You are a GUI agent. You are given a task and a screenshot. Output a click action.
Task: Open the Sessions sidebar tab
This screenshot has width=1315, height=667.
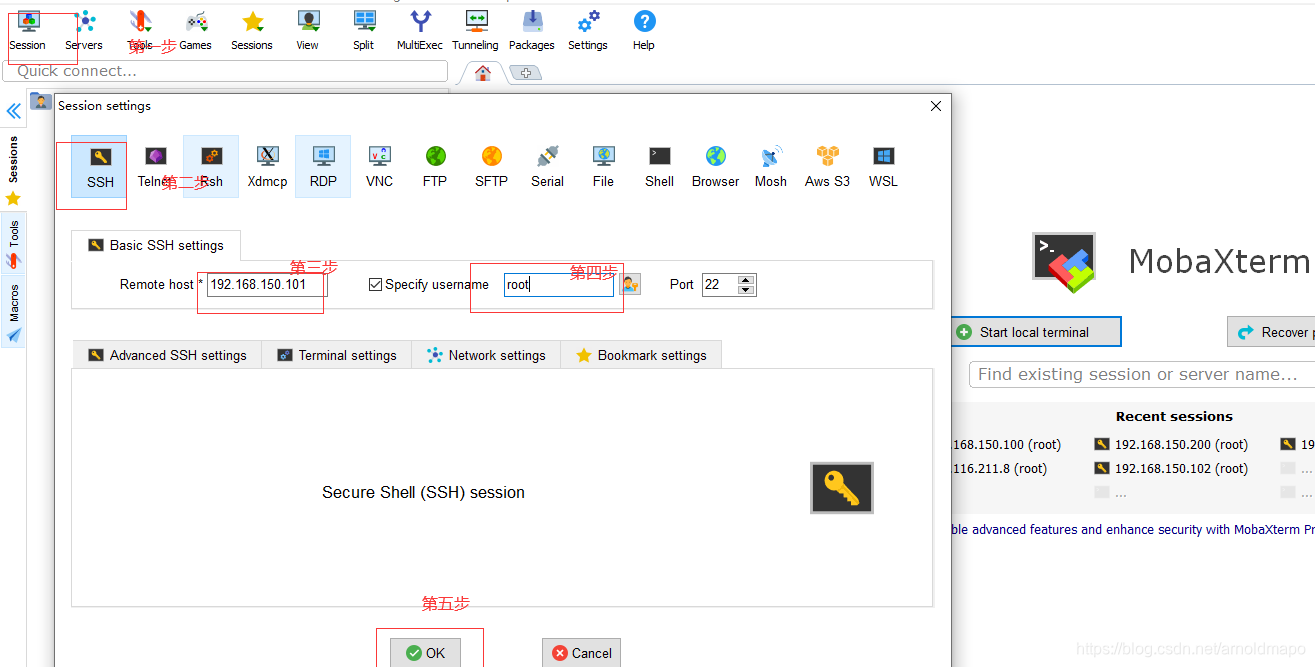(x=13, y=170)
